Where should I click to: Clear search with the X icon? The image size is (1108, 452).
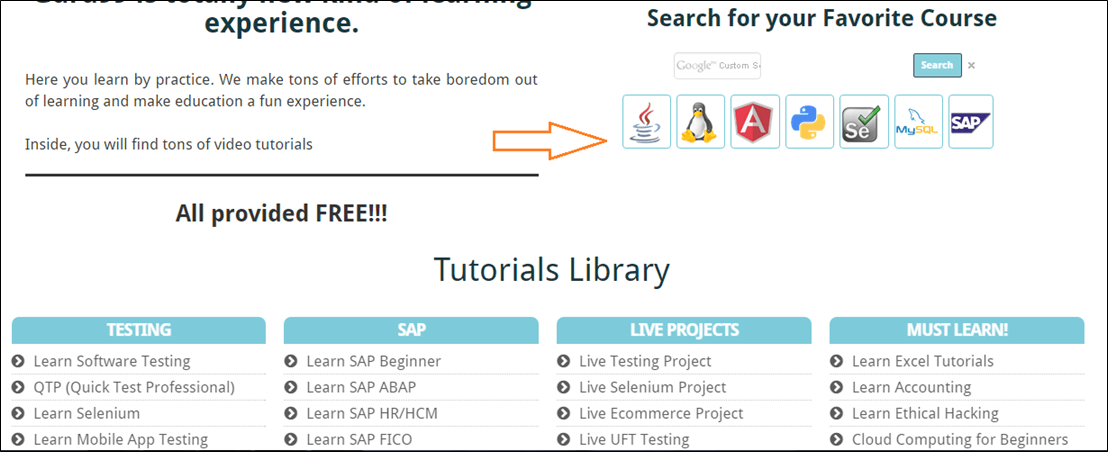971,66
